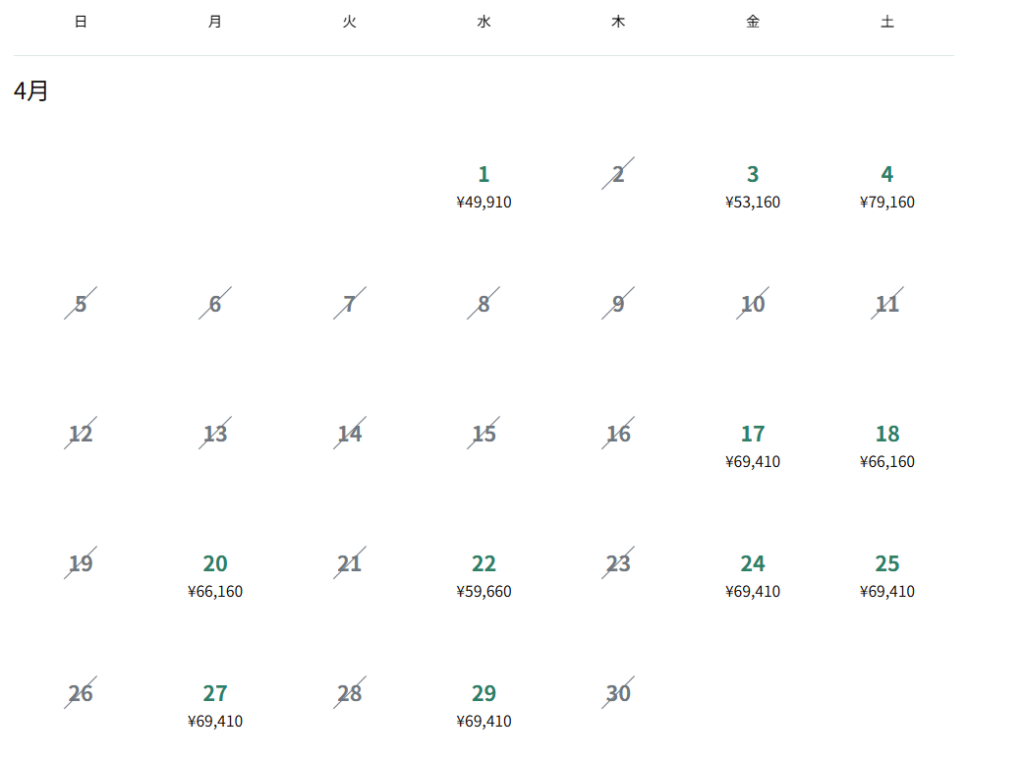Click crossed-out April 10

click(752, 304)
